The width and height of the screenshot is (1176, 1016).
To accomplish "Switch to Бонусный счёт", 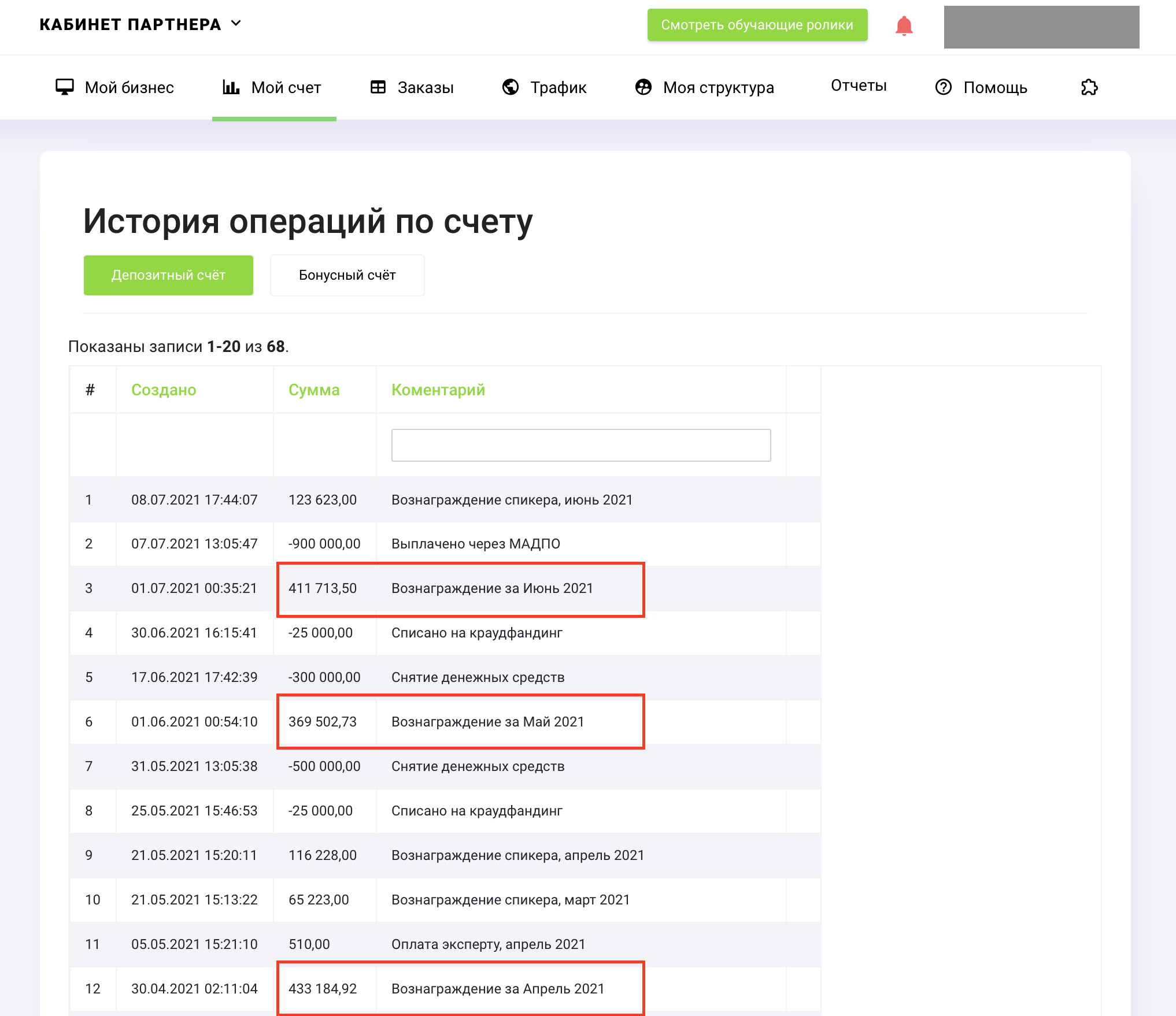I will click(347, 275).
